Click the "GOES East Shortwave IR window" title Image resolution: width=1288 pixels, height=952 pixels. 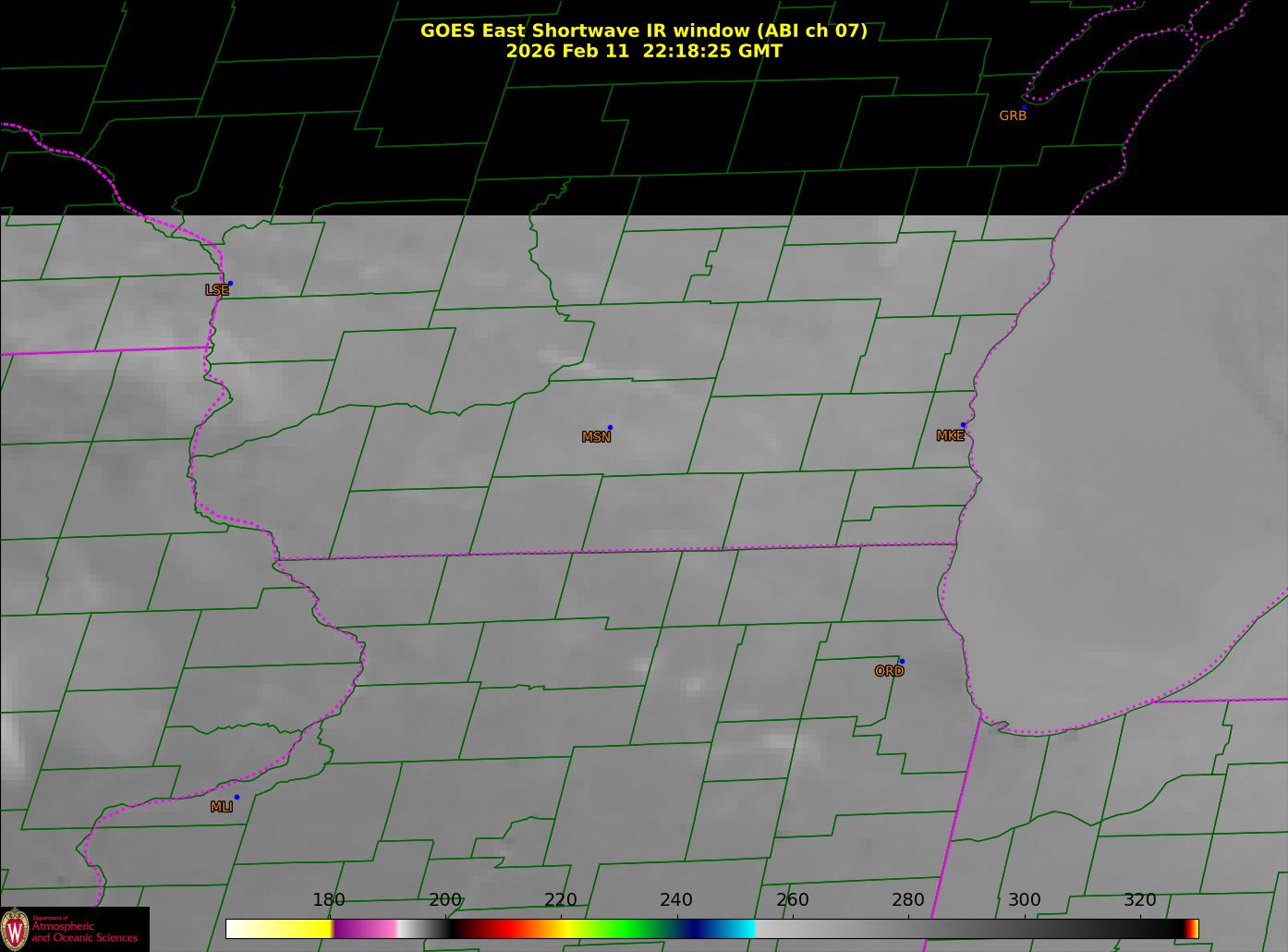click(644, 31)
